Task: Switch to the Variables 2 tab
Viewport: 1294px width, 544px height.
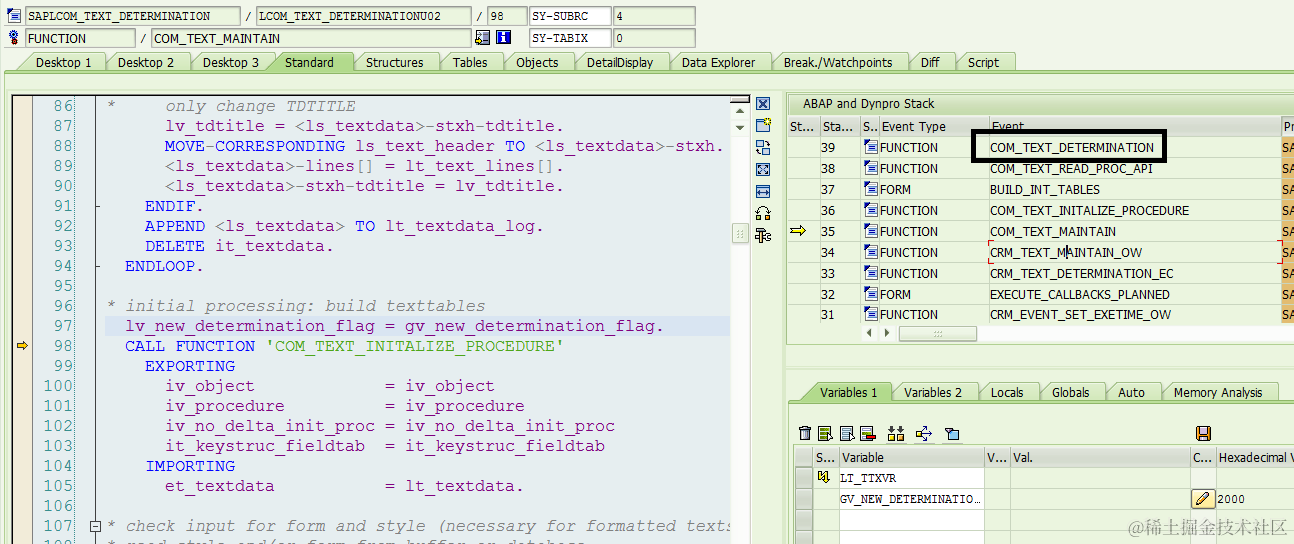Action: pyautogui.click(x=933, y=392)
